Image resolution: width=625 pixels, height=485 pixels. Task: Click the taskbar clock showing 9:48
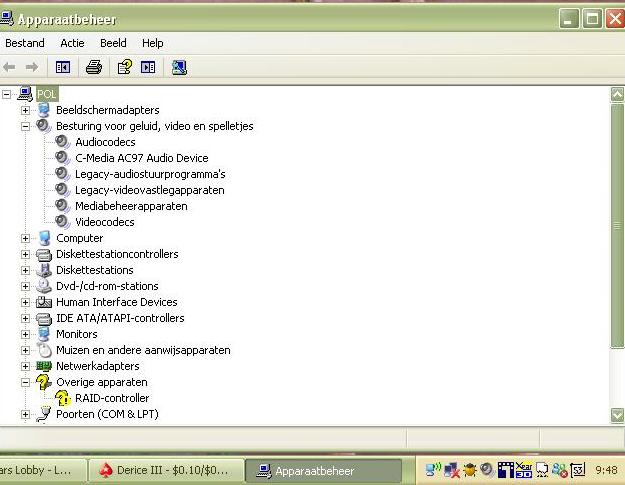pyautogui.click(x=606, y=471)
